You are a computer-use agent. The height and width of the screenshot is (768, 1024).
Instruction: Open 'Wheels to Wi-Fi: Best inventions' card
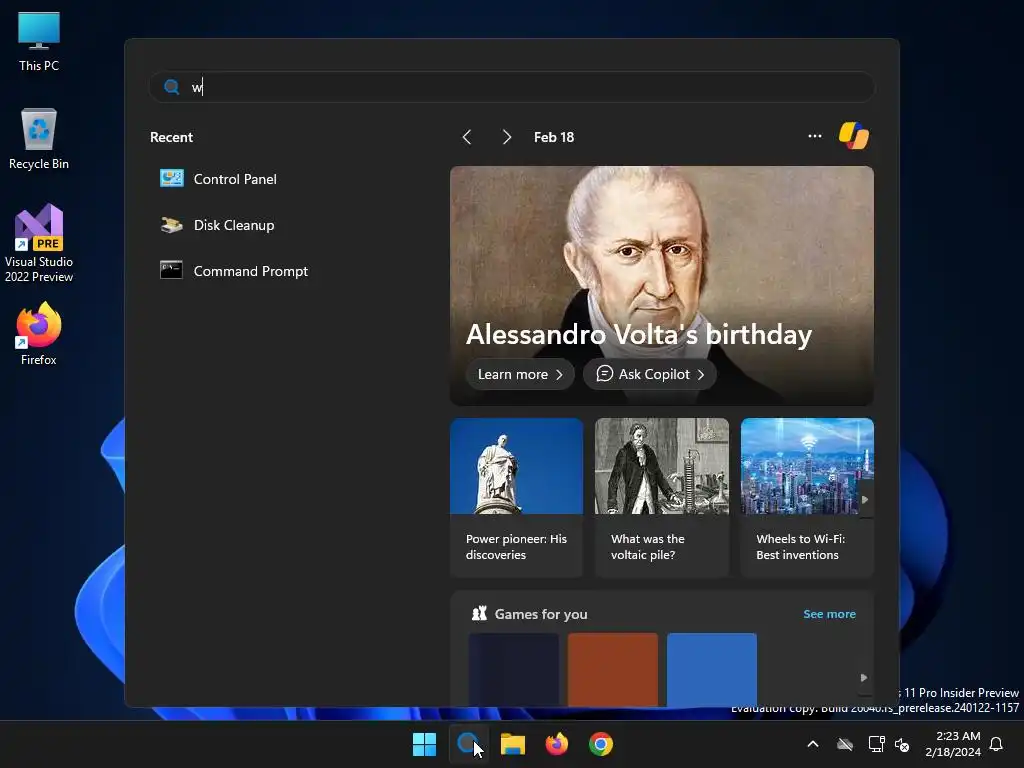(807, 498)
